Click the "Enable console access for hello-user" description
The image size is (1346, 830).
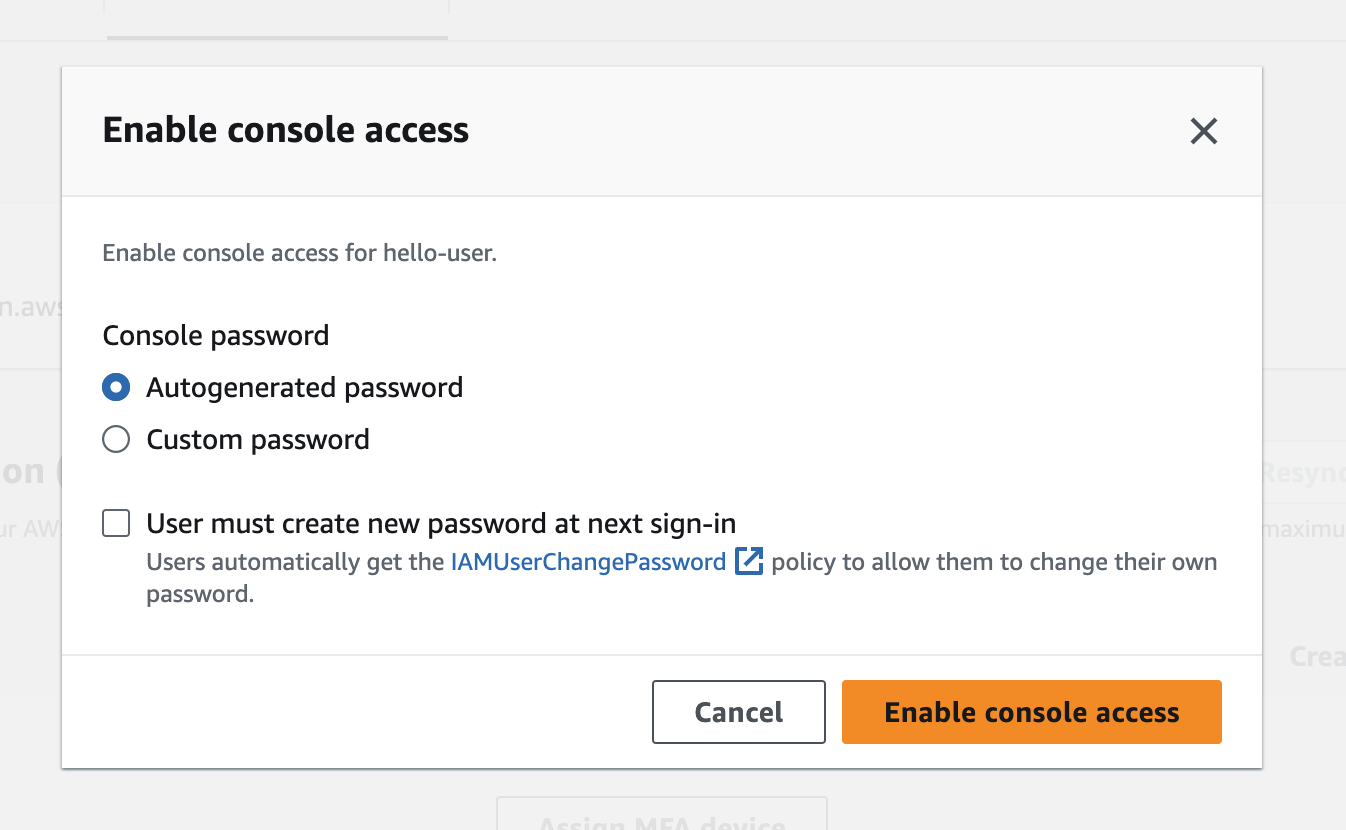[x=300, y=253]
